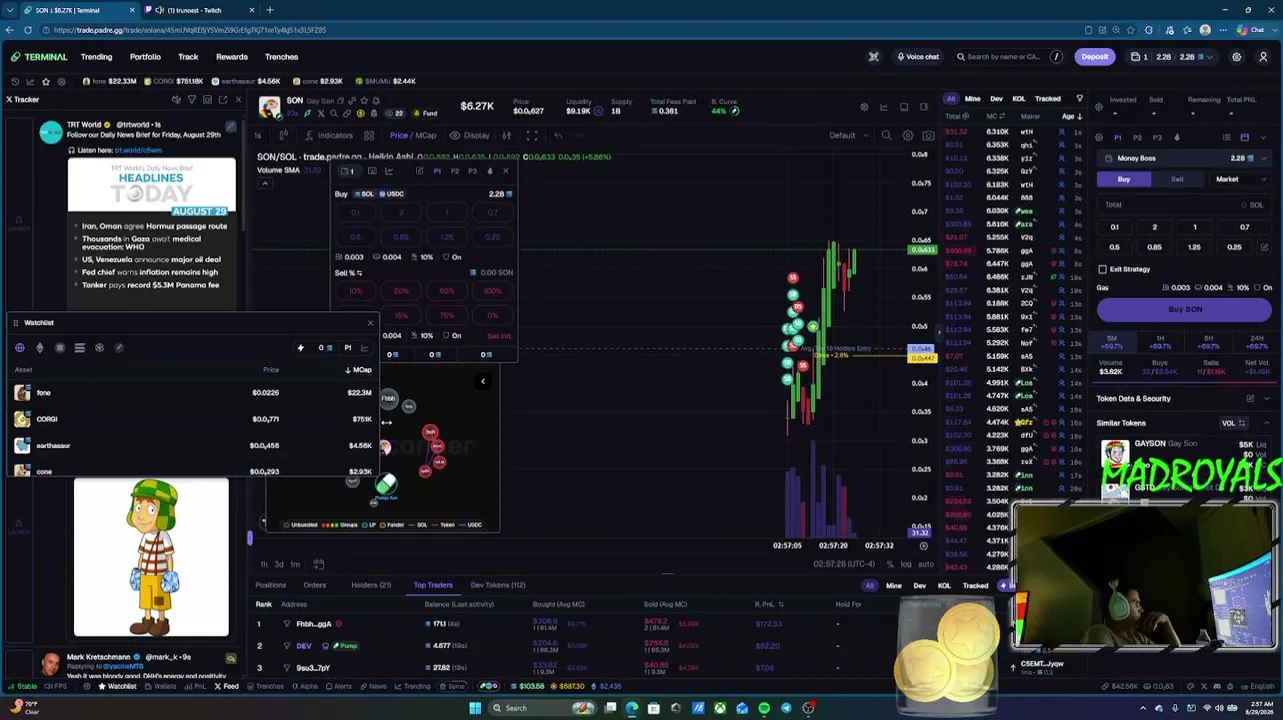Select the KOL tab in trades list

coord(1019,99)
